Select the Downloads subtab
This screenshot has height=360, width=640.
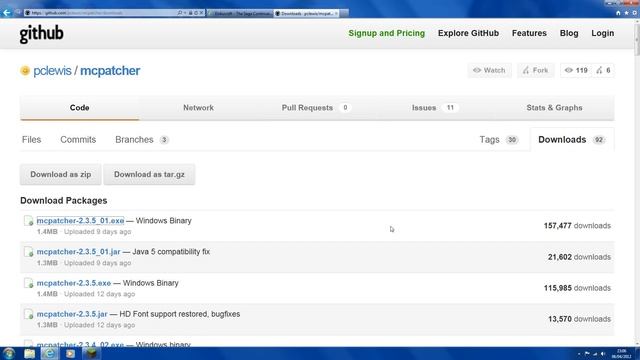click(x=571, y=140)
